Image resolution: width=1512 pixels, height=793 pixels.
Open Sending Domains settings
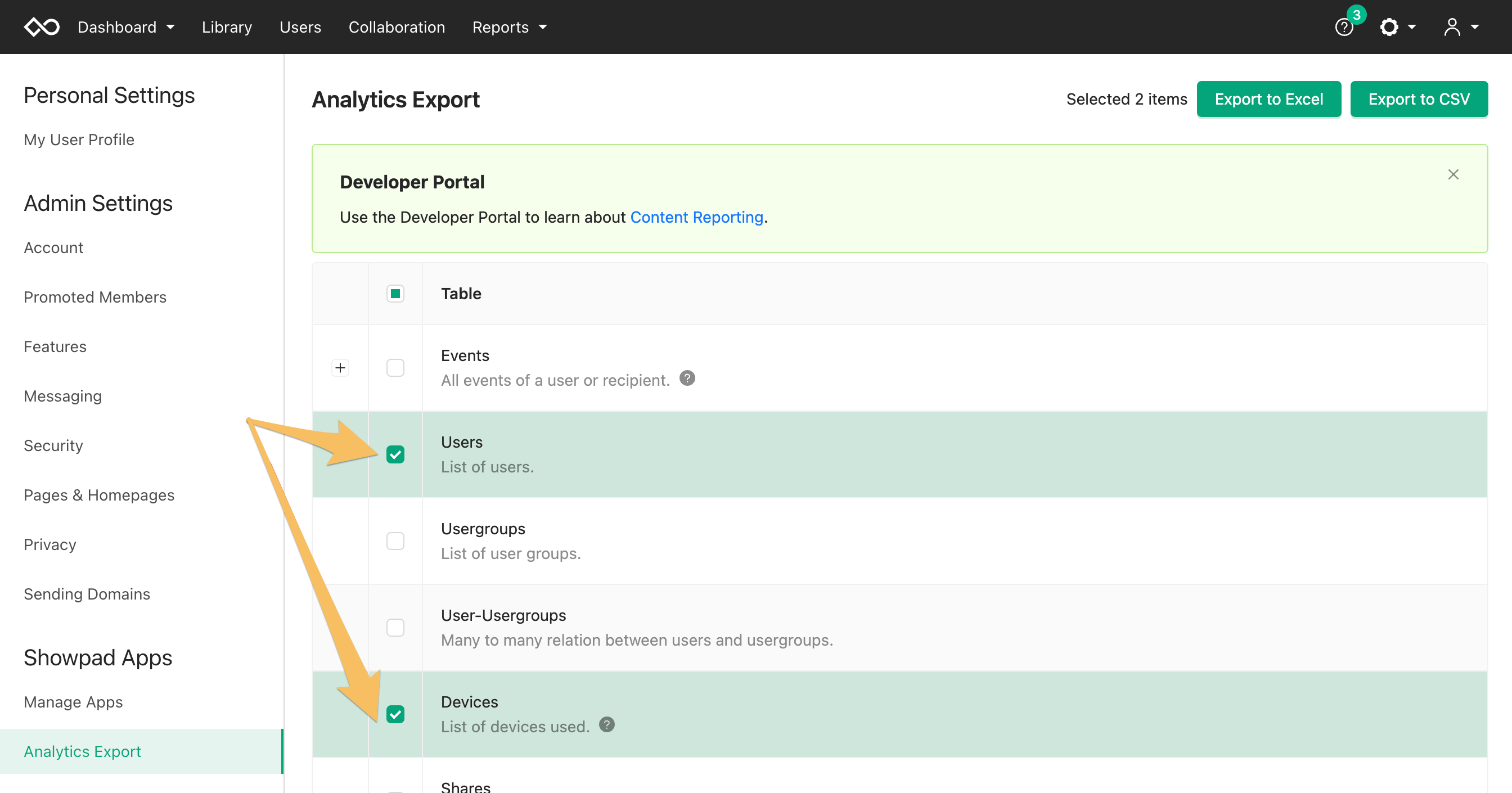point(87,594)
